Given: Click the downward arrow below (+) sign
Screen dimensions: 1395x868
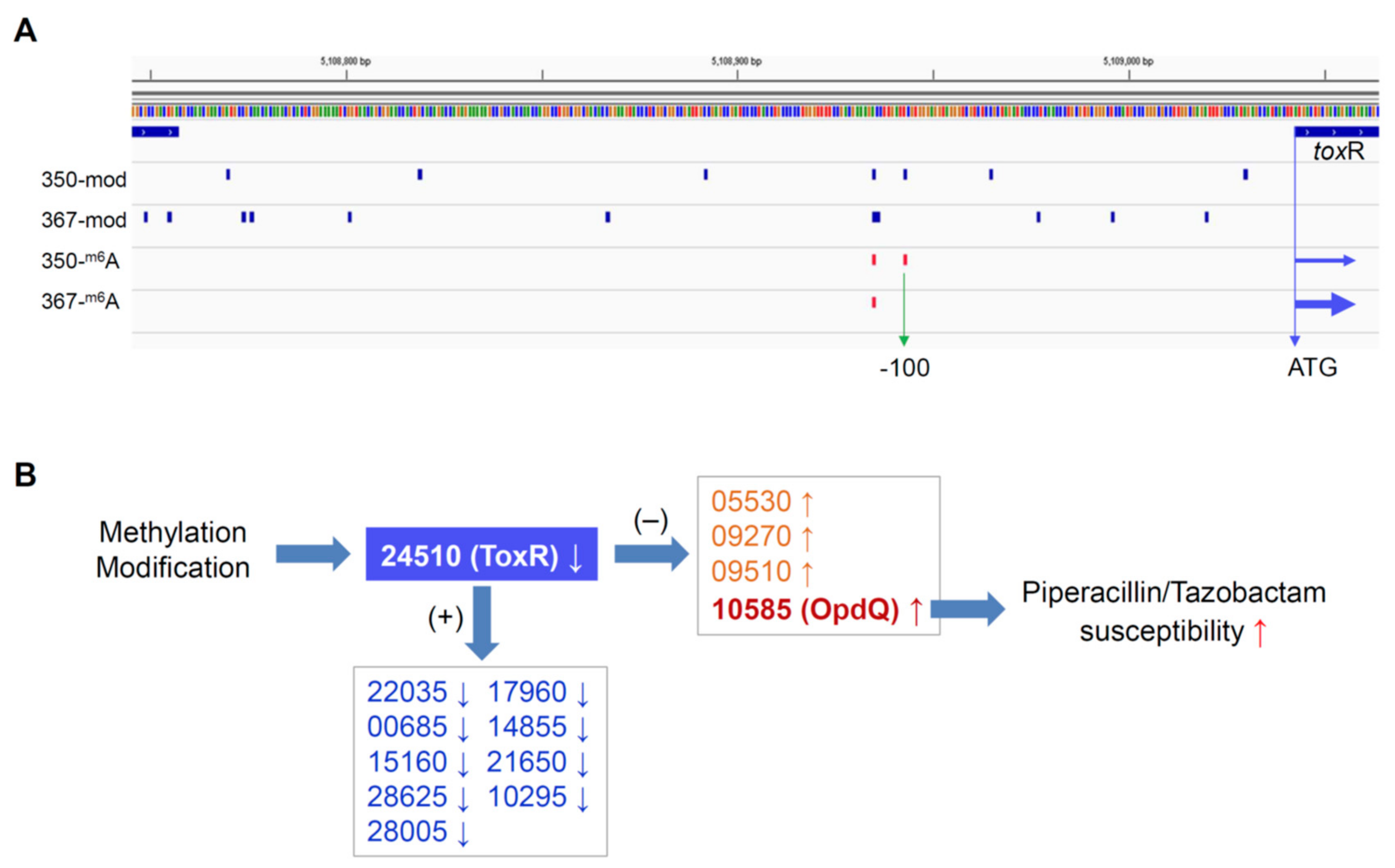Looking at the screenshot, I should point(482,623).
